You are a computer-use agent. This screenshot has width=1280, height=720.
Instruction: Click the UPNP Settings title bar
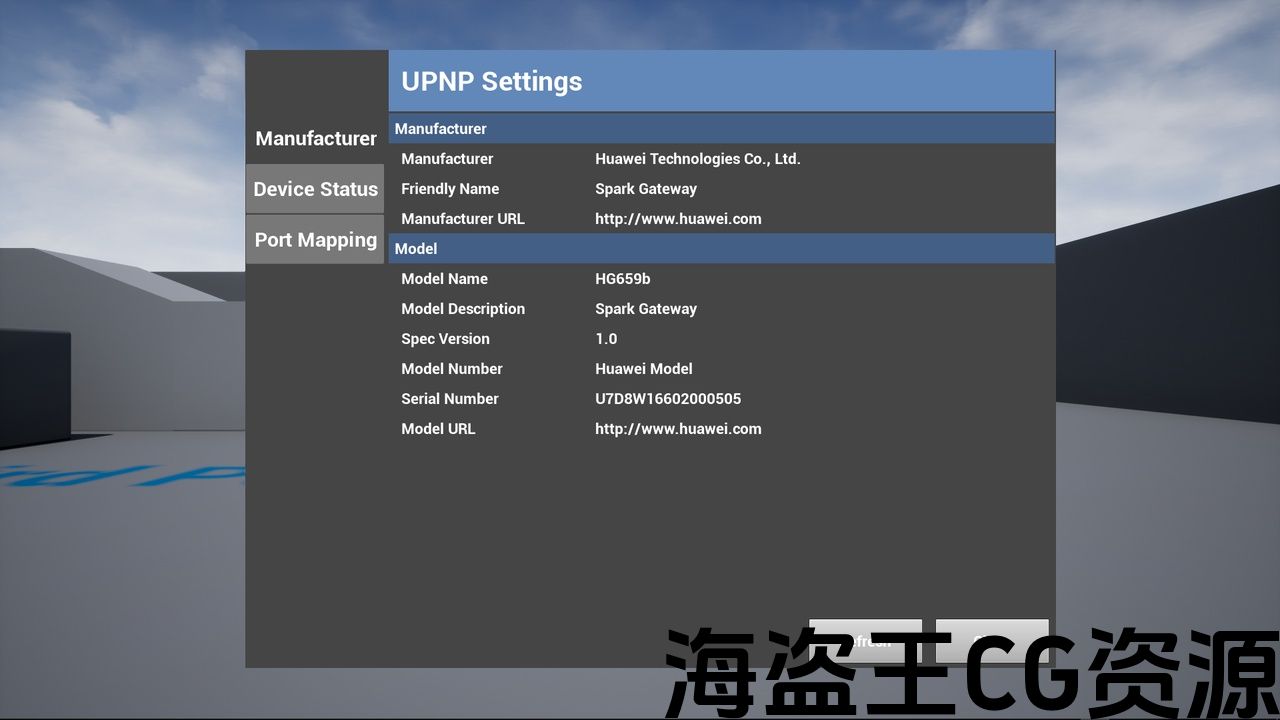point(721,81)
